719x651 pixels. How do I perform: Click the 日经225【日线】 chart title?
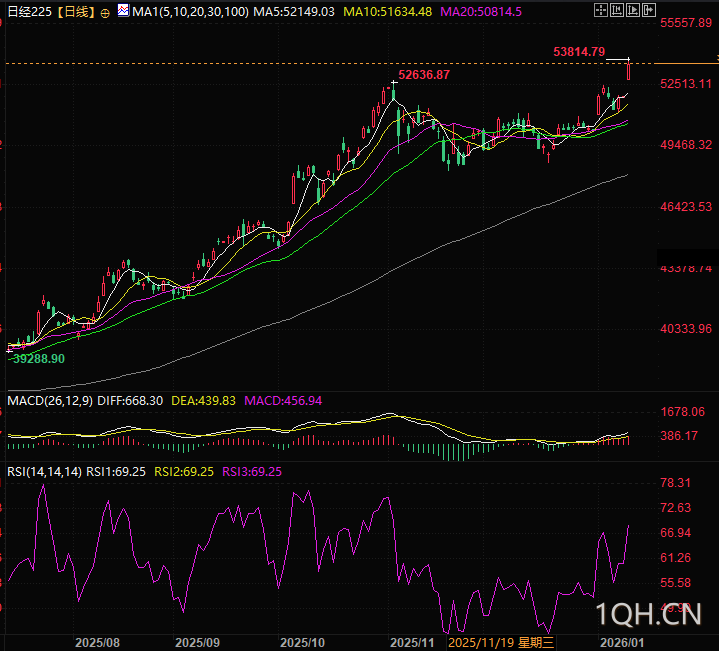48,12
